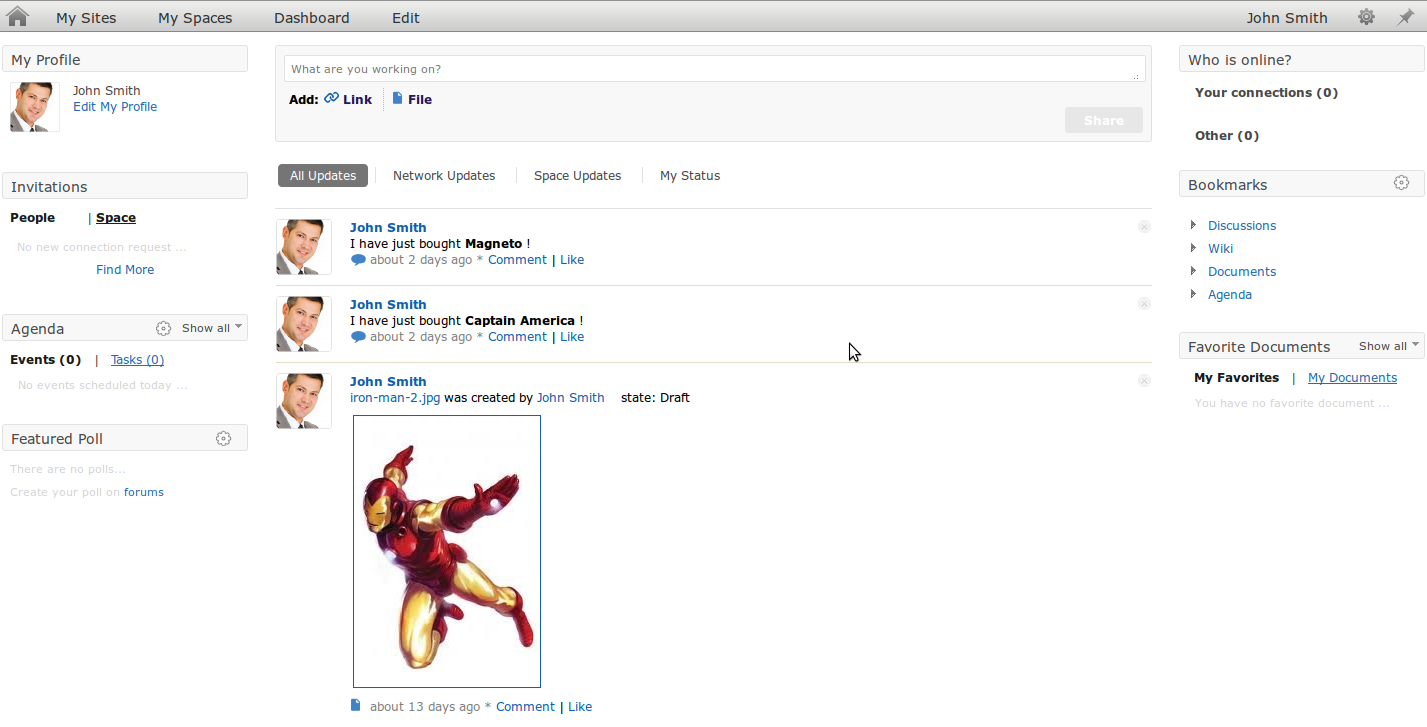Expand the Documents bookmark arrow
Screen dimensions: 1427x727
1193,271
